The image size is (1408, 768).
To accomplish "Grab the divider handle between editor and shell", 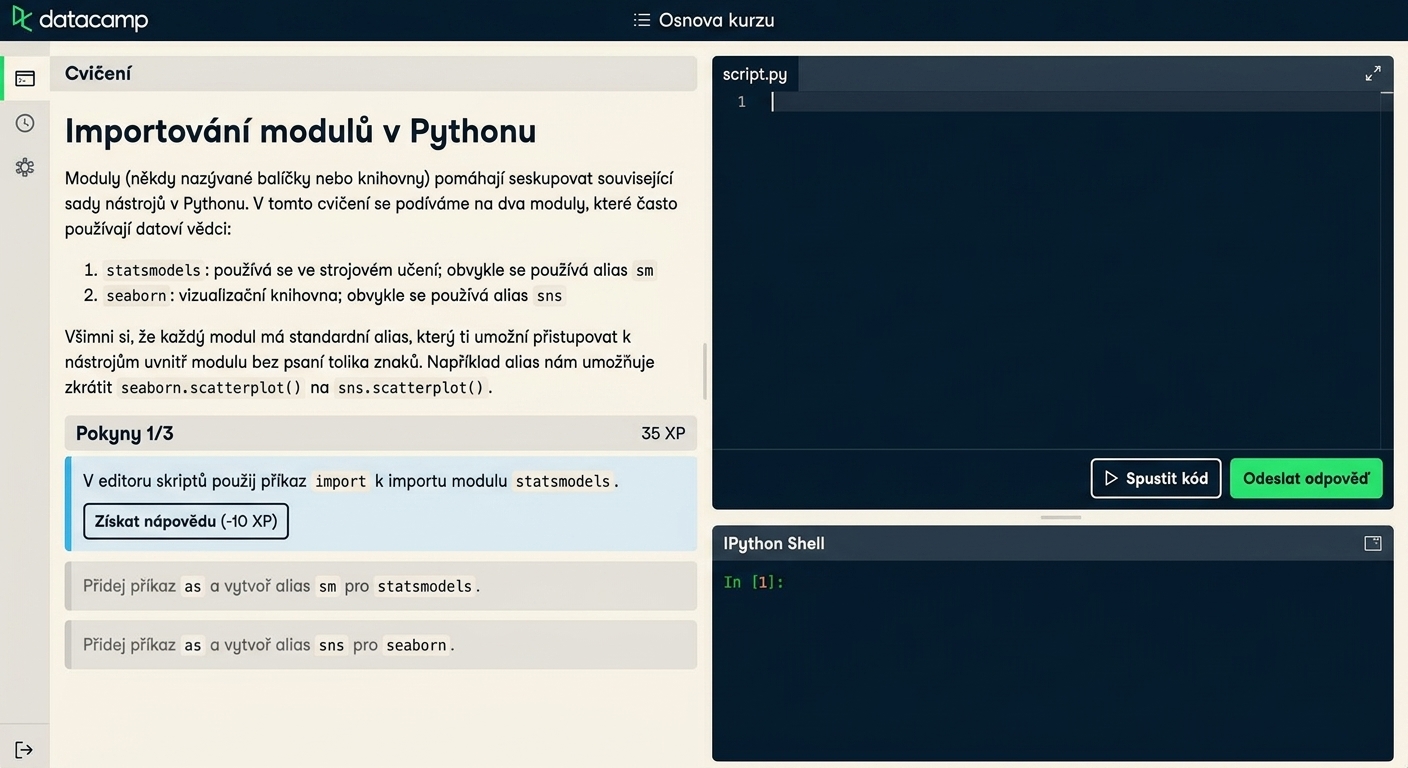I will (1061, 517).
